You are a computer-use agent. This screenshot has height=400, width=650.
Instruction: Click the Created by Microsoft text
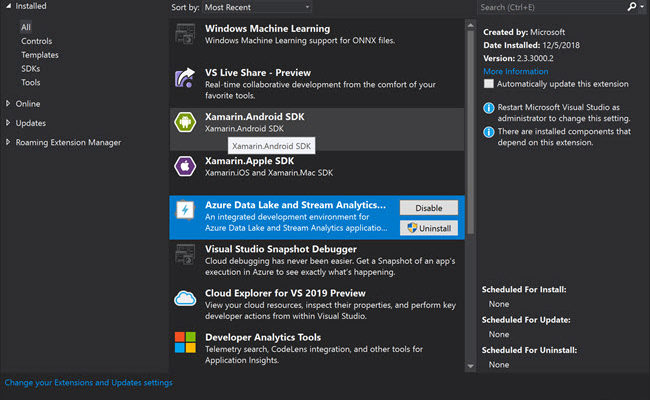pyautogui.click(x=524, y=32)
